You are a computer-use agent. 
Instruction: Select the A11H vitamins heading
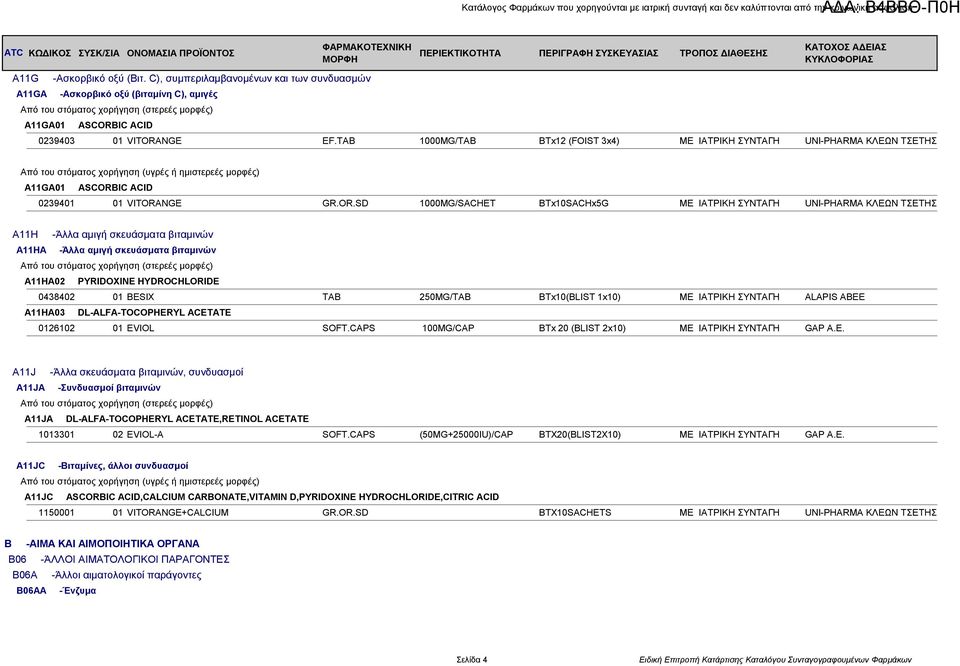113,234
